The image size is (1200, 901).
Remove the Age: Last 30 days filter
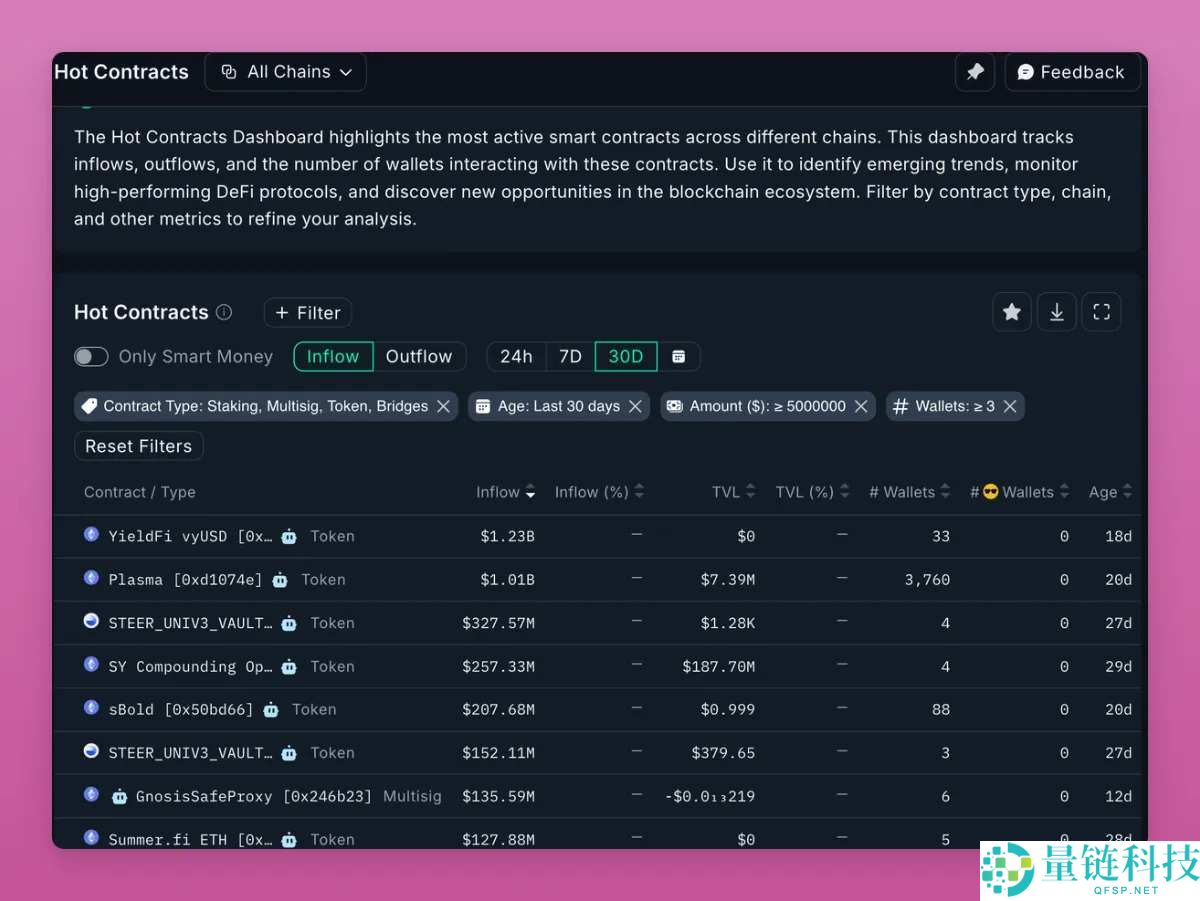click(635, 406)
